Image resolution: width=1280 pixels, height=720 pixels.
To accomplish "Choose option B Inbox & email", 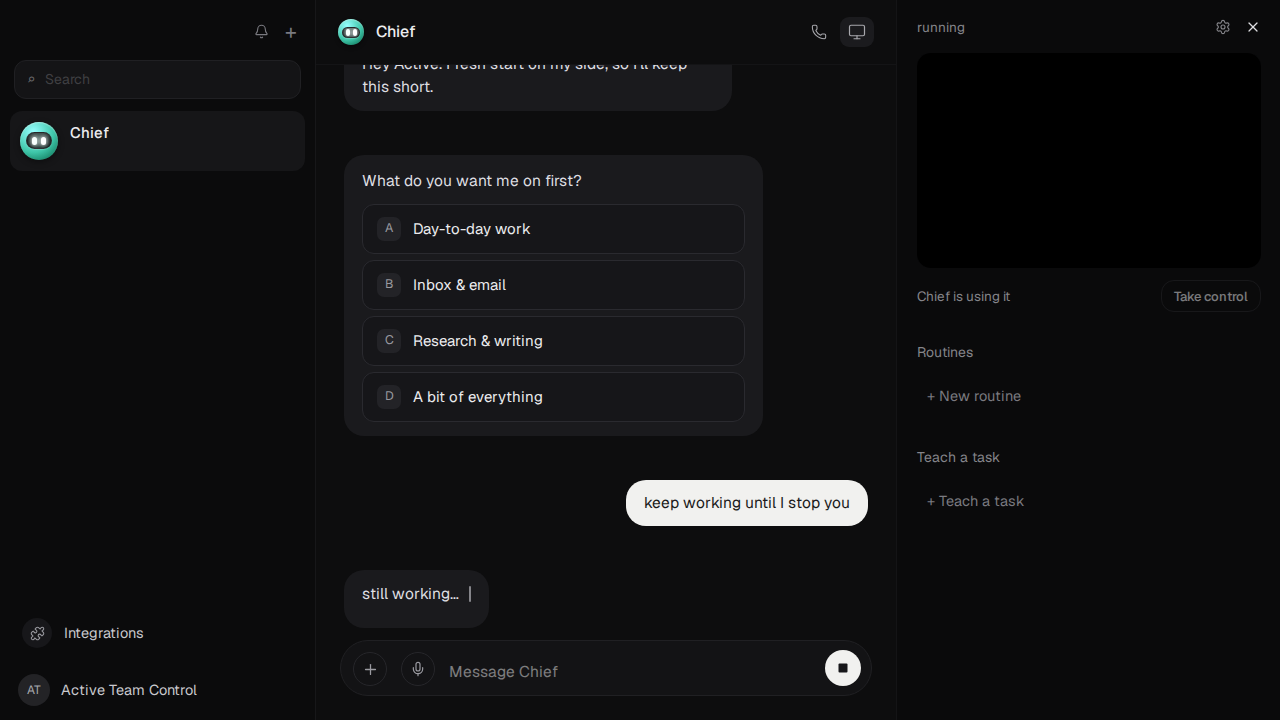I will [553, 285].
